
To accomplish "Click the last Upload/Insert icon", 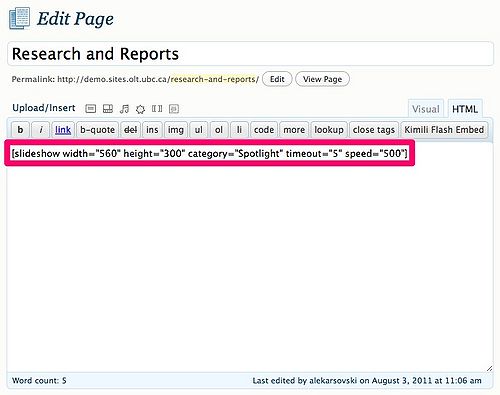I will pos(174,109).
